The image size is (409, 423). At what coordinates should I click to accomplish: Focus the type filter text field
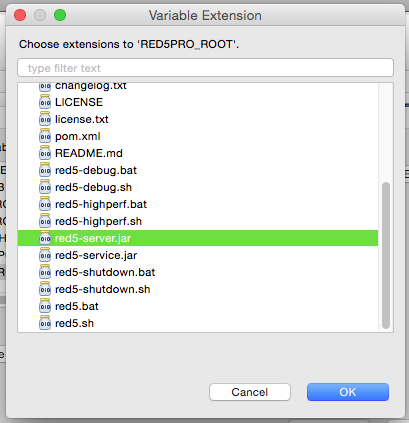[205, 68]
